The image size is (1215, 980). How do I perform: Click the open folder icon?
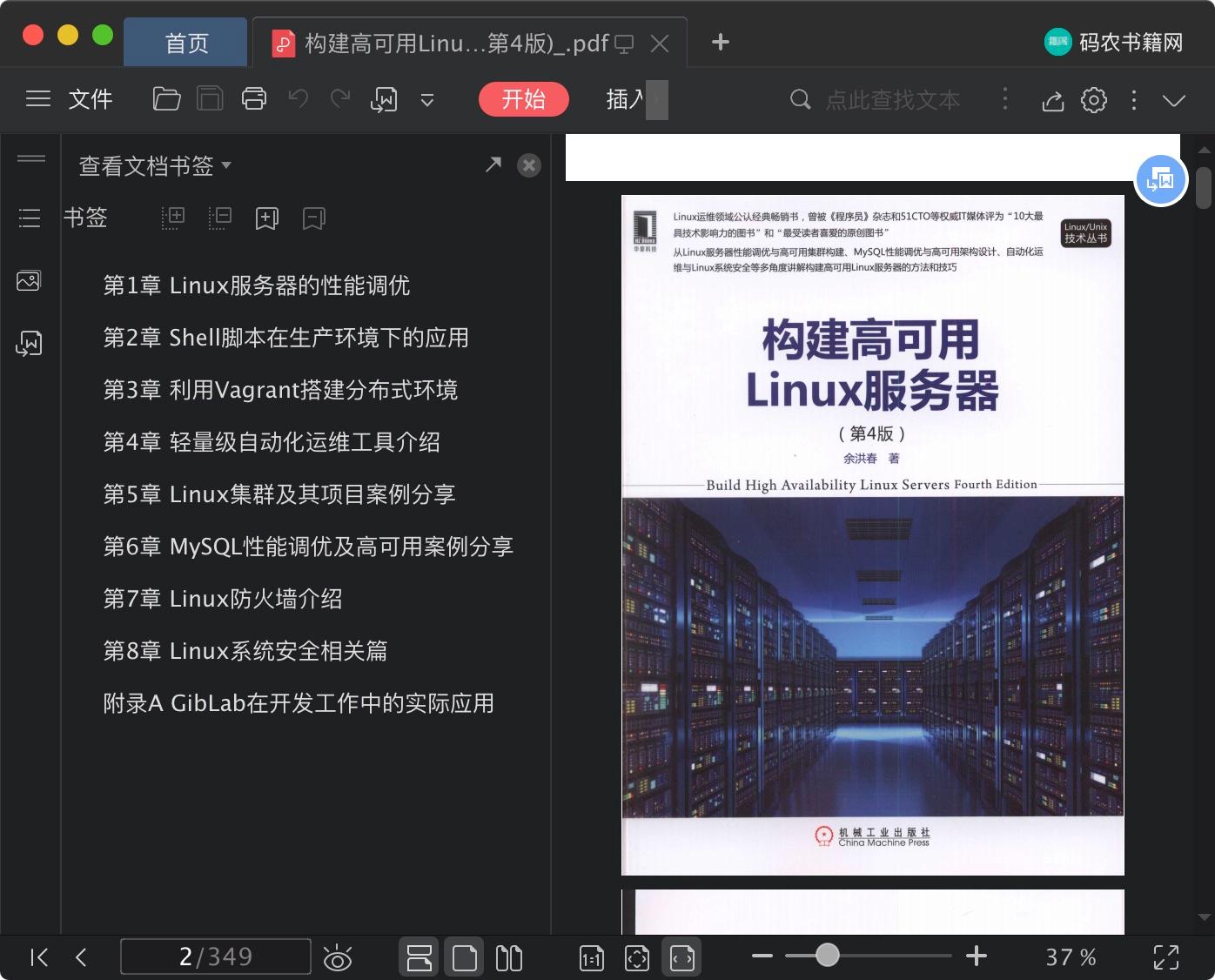click(x=166, y=99)
